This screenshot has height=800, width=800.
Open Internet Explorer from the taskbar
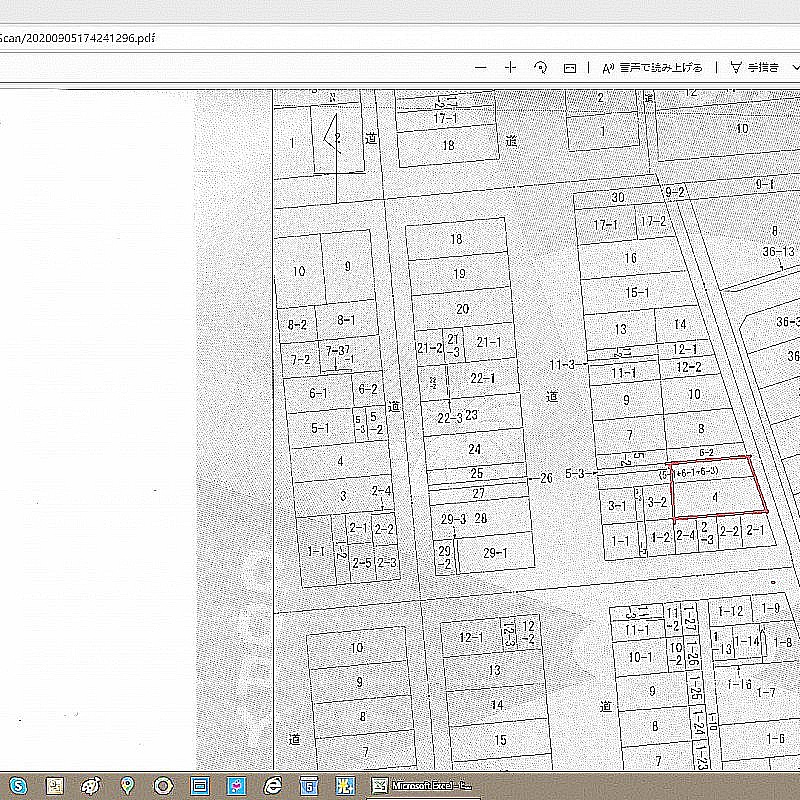click(272, 786)
